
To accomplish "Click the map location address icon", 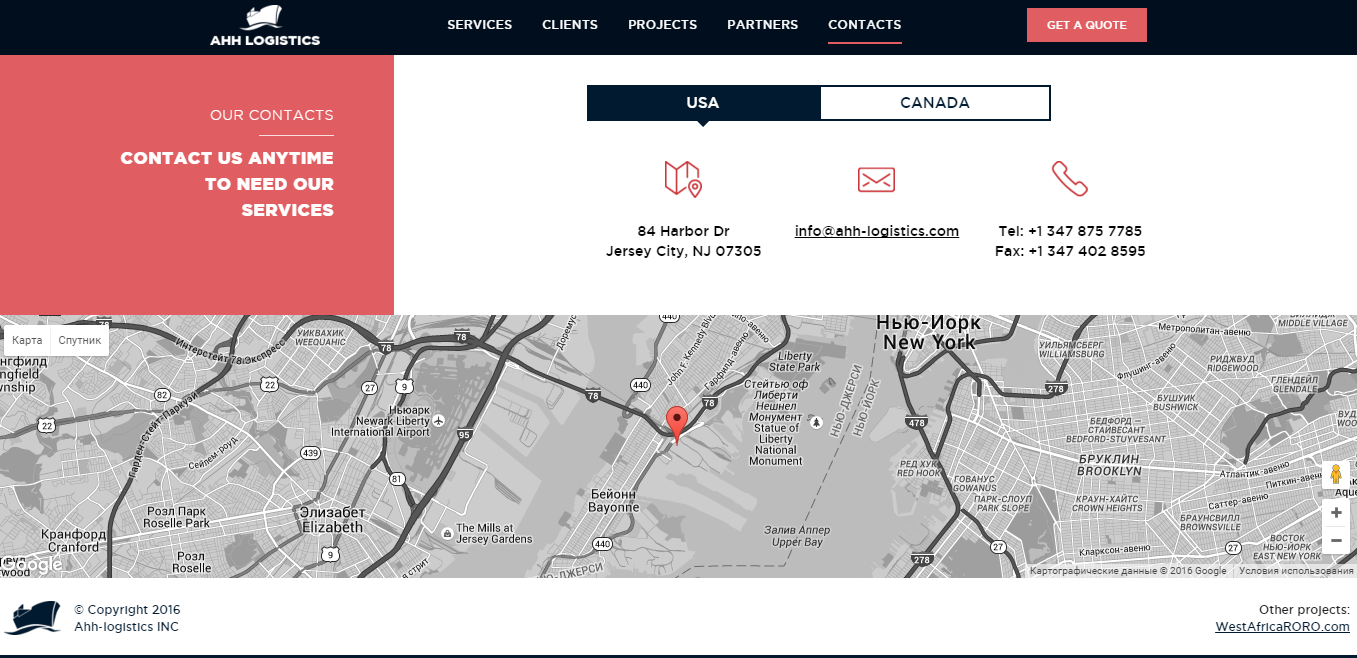I will 683,179.
